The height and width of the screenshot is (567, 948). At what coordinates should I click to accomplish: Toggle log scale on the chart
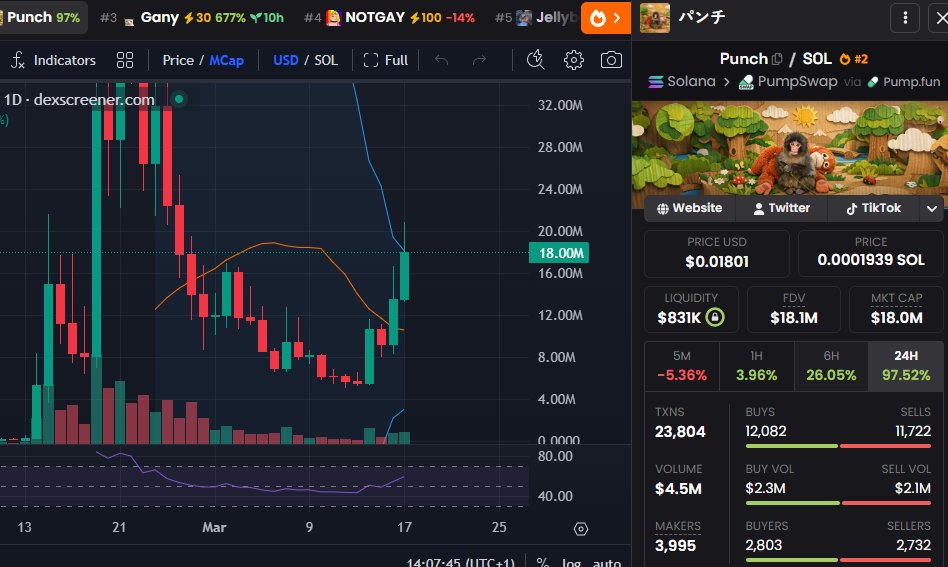click(571, 562)
